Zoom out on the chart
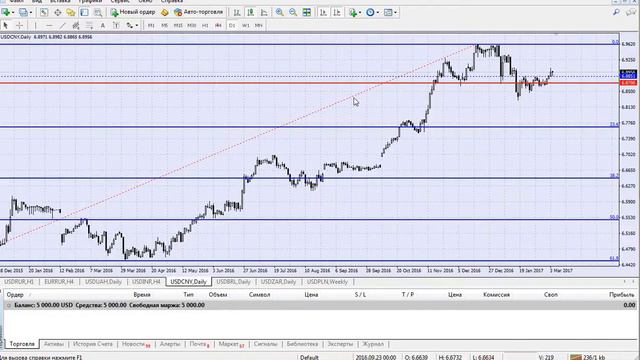The width and height of the screenshot is (640, 360). click(x=293, y=12)
